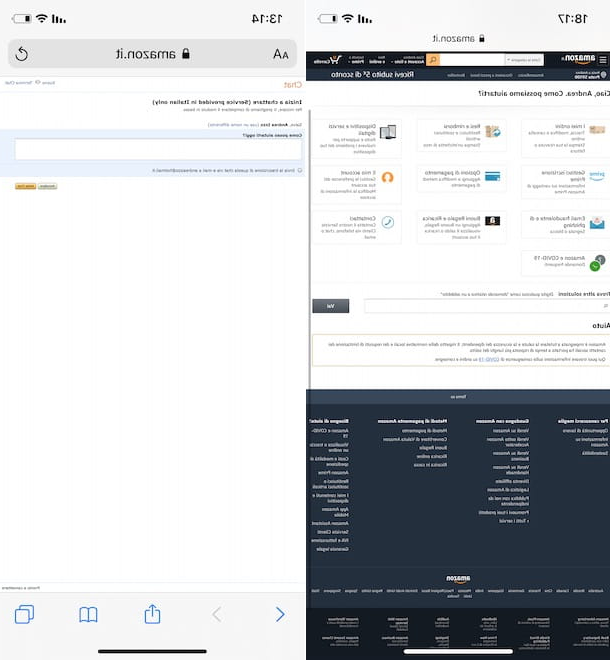Tap the battery status icon on right phone
The height and width of the screenshot is (660, 610).
tap(328, 19)
